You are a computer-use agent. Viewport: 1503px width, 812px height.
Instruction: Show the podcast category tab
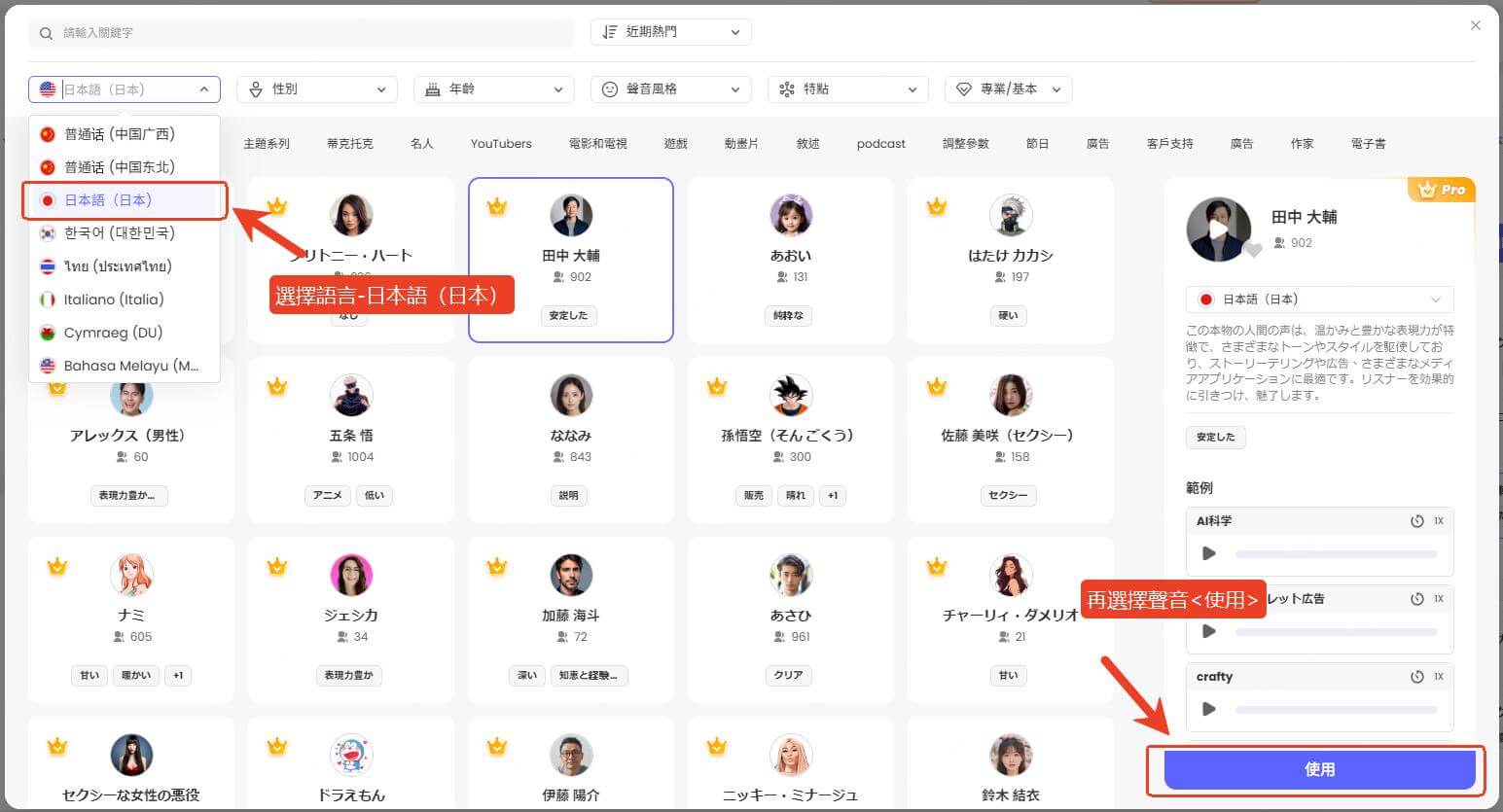tap(881, 144)
